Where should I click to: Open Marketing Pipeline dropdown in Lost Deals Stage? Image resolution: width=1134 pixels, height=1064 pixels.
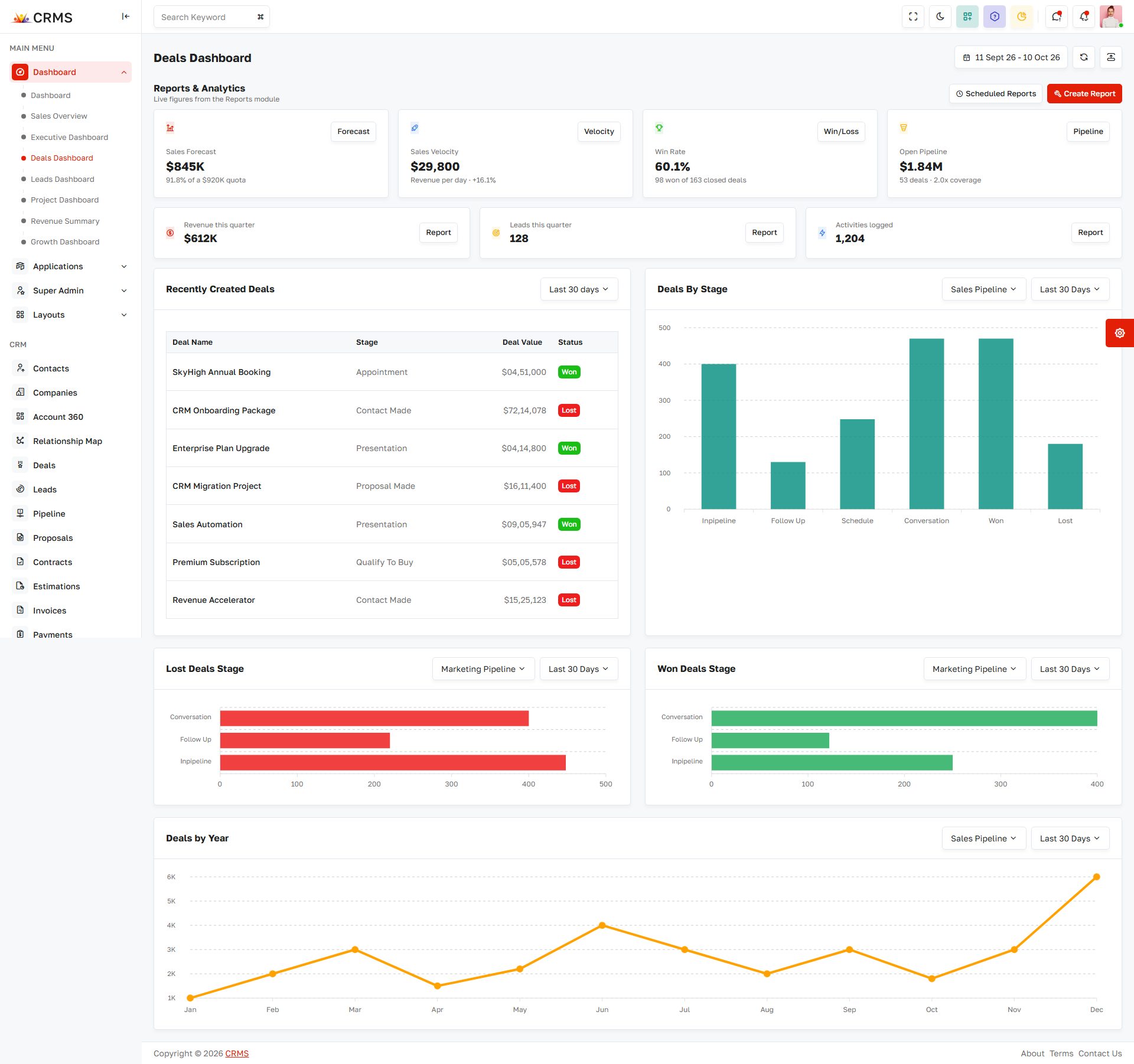(483, 669)
